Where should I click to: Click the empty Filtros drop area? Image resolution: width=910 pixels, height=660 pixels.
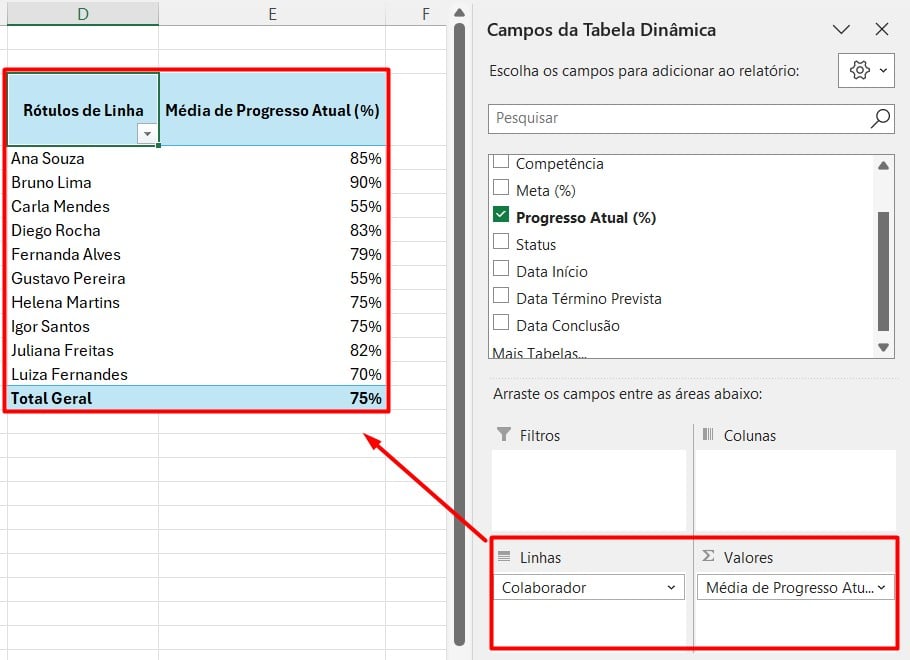[x=588, y=491]
